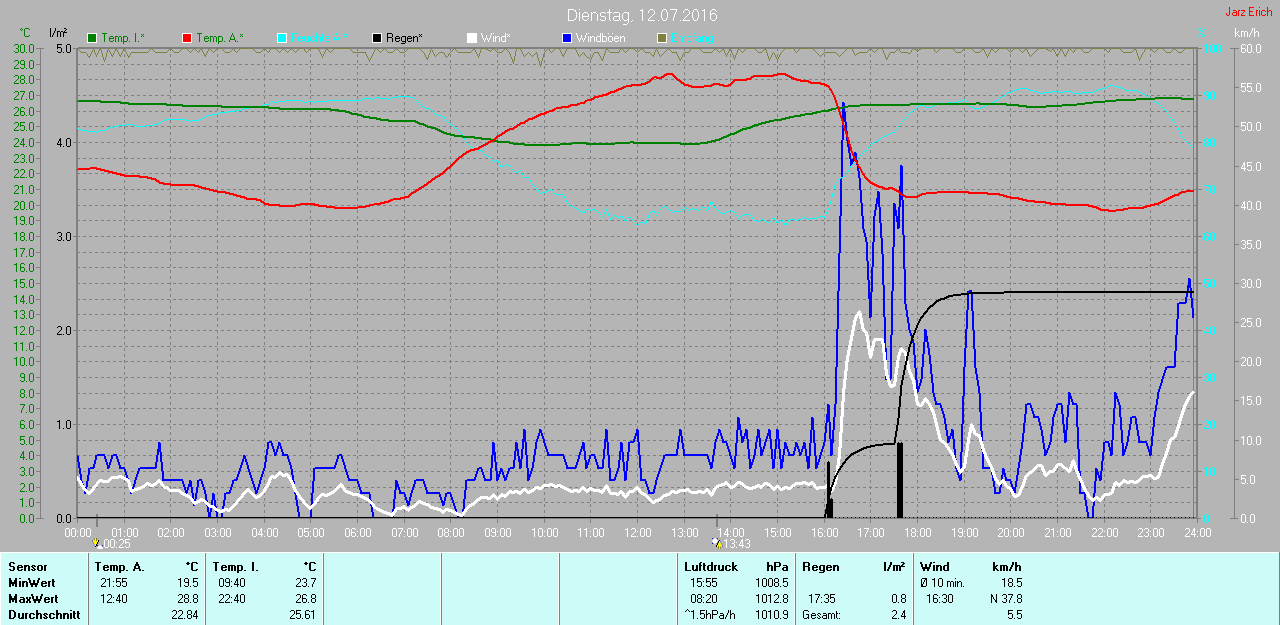Click the 'Jarz Erich' author label

[x=1249, y=12]
